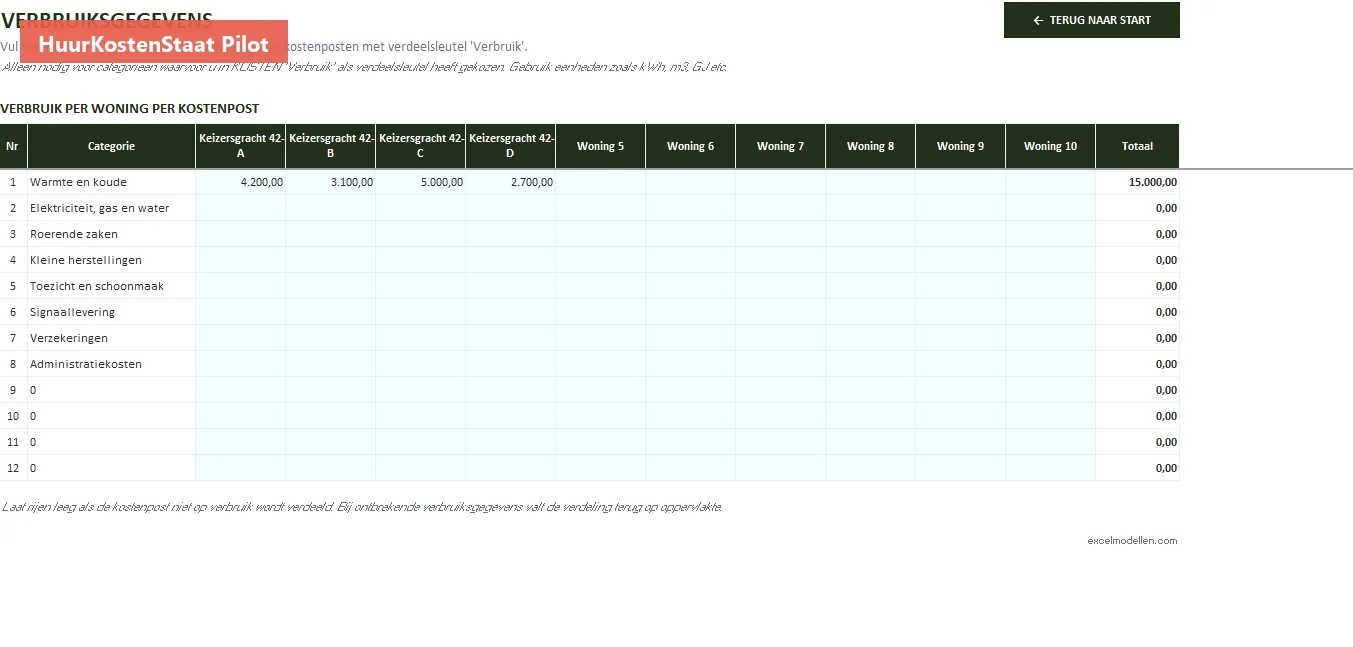Image resolution: width=1353 pixels, height=647 pixels.
Task: Click the Keizersgracht 42-A column header
Action: pos(241,146)
